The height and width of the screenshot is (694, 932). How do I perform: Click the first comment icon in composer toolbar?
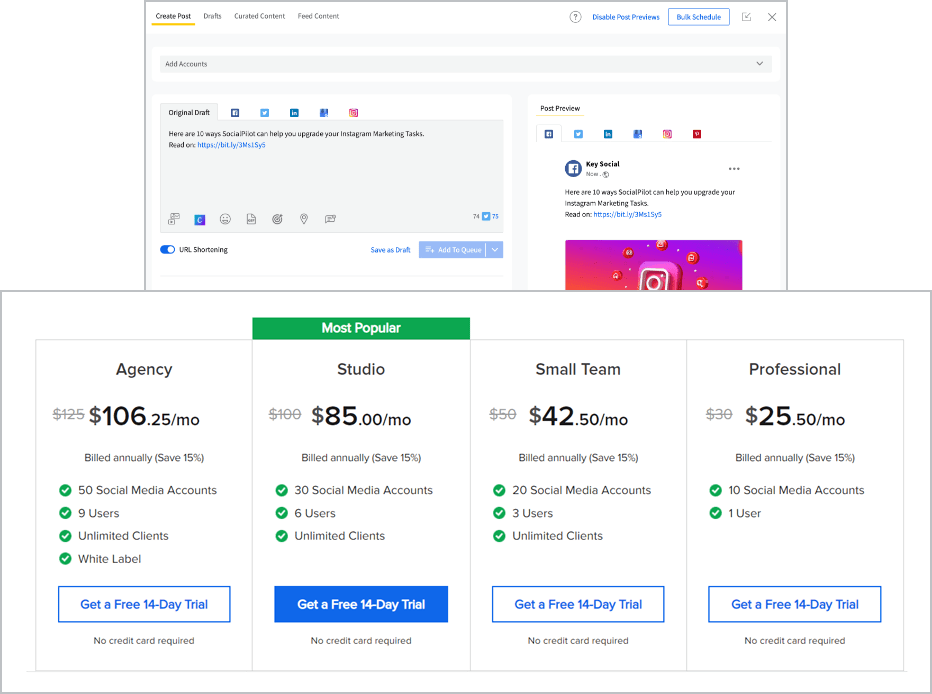click(330, 219)
